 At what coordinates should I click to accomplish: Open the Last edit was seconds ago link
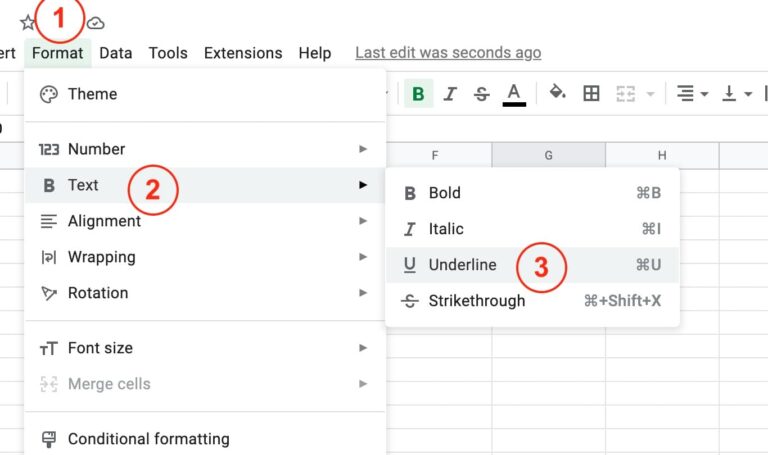(x=448, y=53)
